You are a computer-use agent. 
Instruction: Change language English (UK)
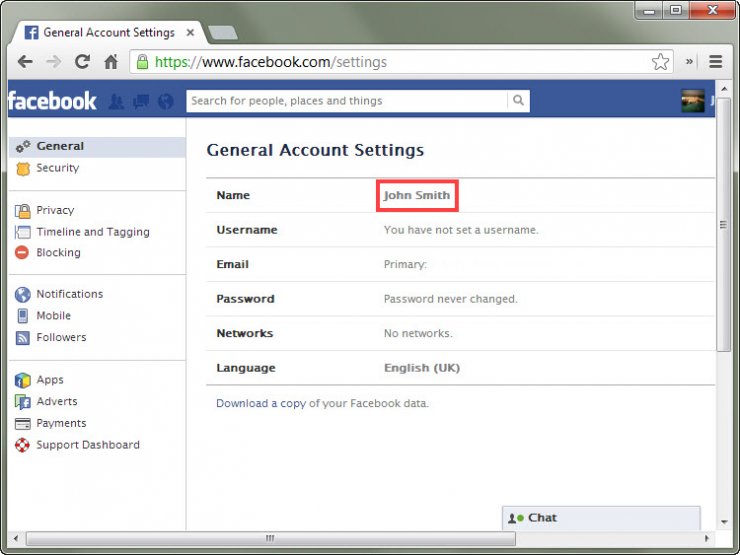click(422, 368)
